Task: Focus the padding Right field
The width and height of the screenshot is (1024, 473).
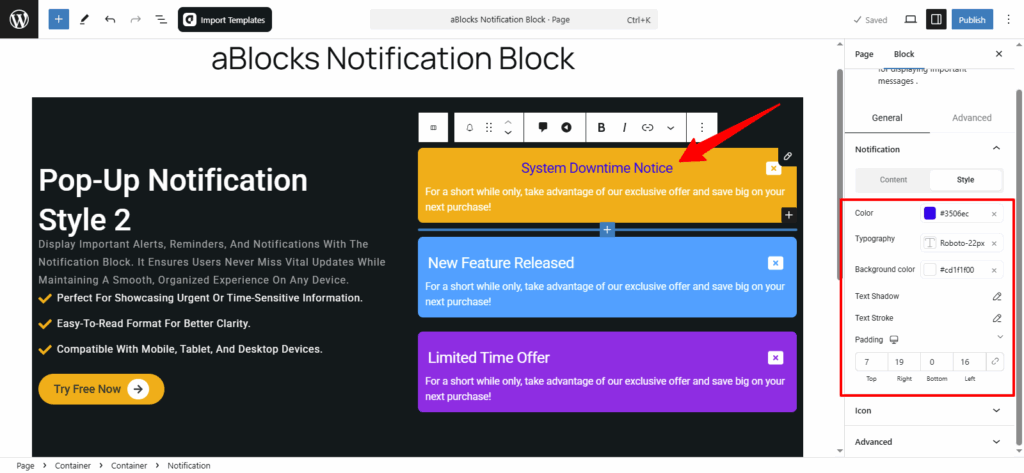Action: 904,362
